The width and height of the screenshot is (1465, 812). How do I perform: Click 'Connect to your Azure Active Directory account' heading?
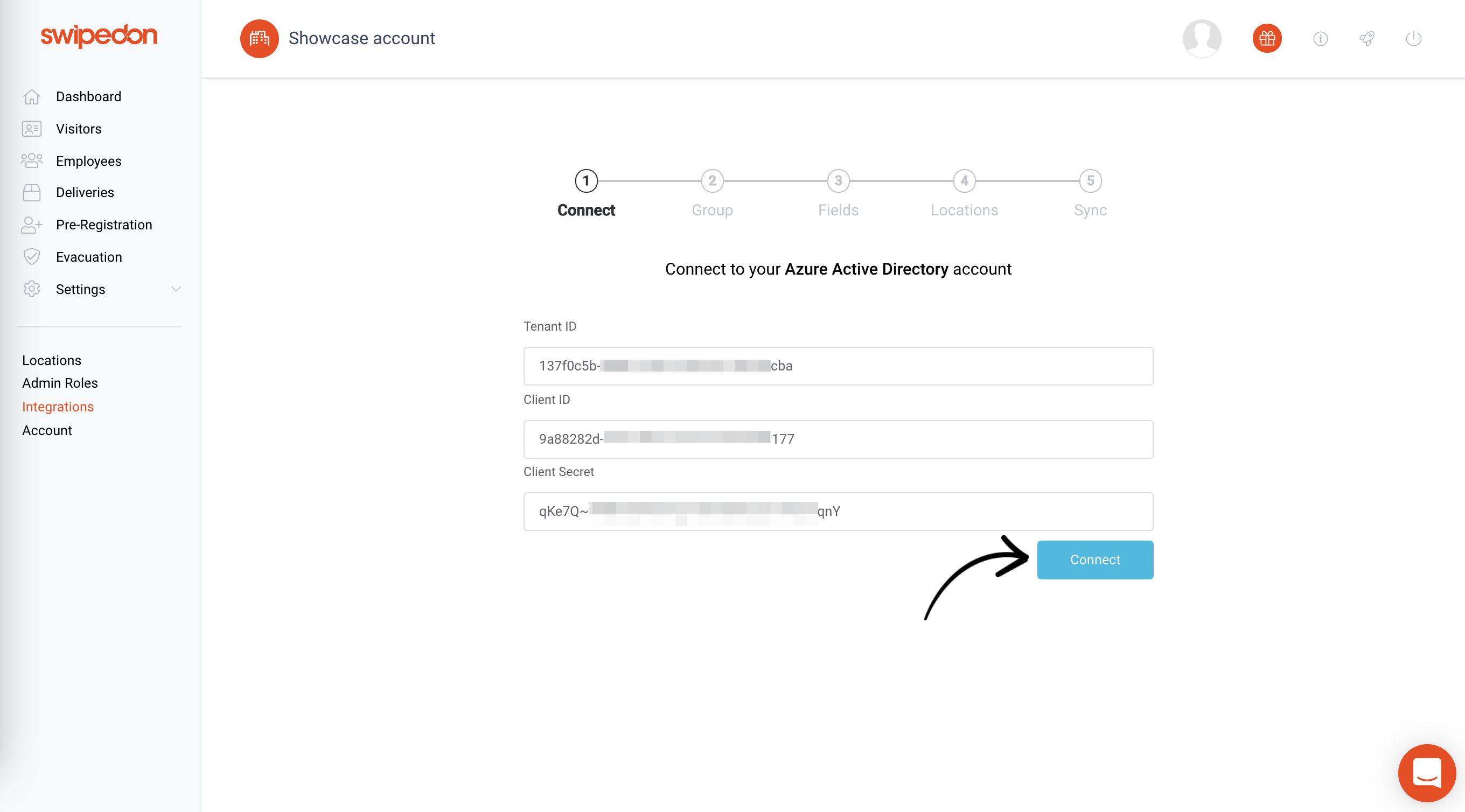(838, 270)
